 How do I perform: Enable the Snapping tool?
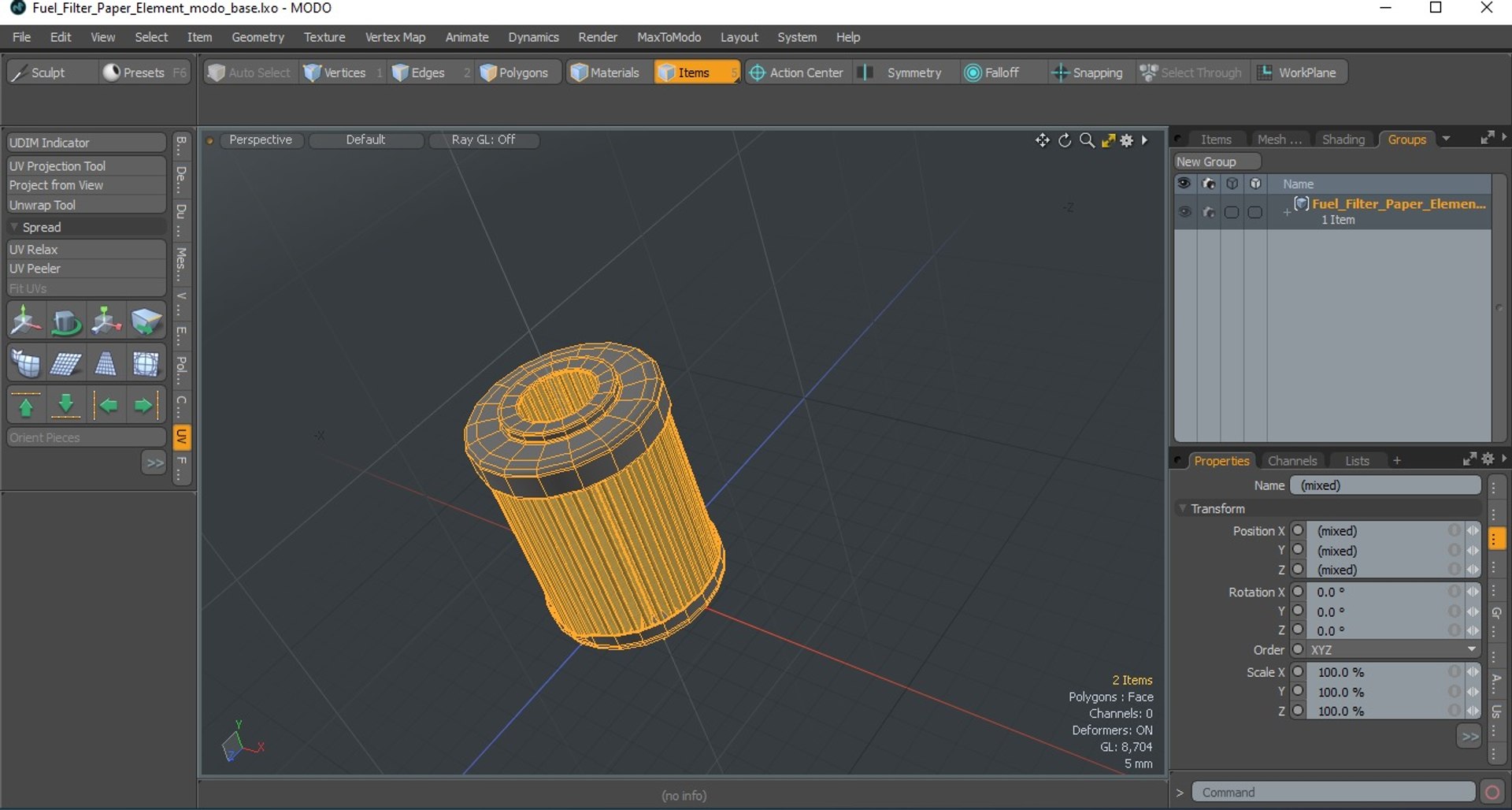click(1088, 72)
